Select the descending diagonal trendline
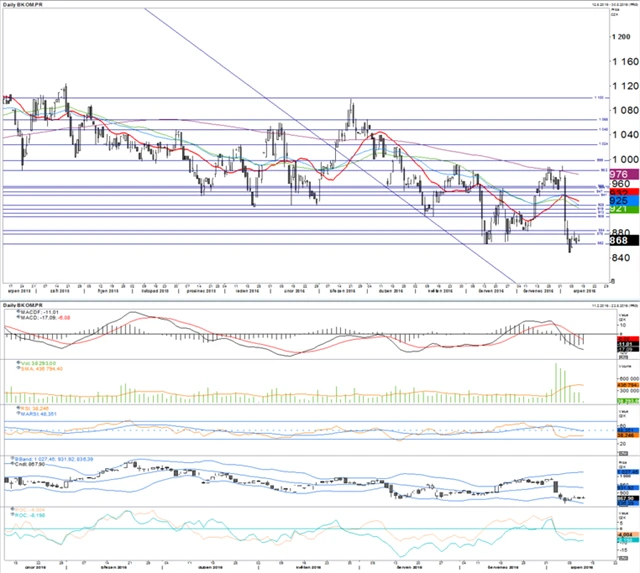The image size is (640, 573). pyautogui.click(x=330, y=145)
